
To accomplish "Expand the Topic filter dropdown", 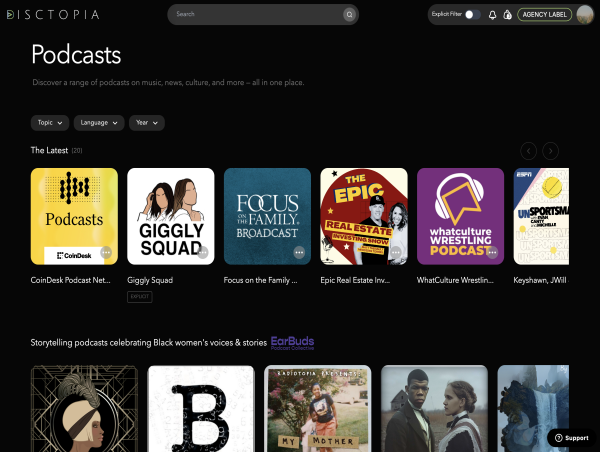I will 50,123.
